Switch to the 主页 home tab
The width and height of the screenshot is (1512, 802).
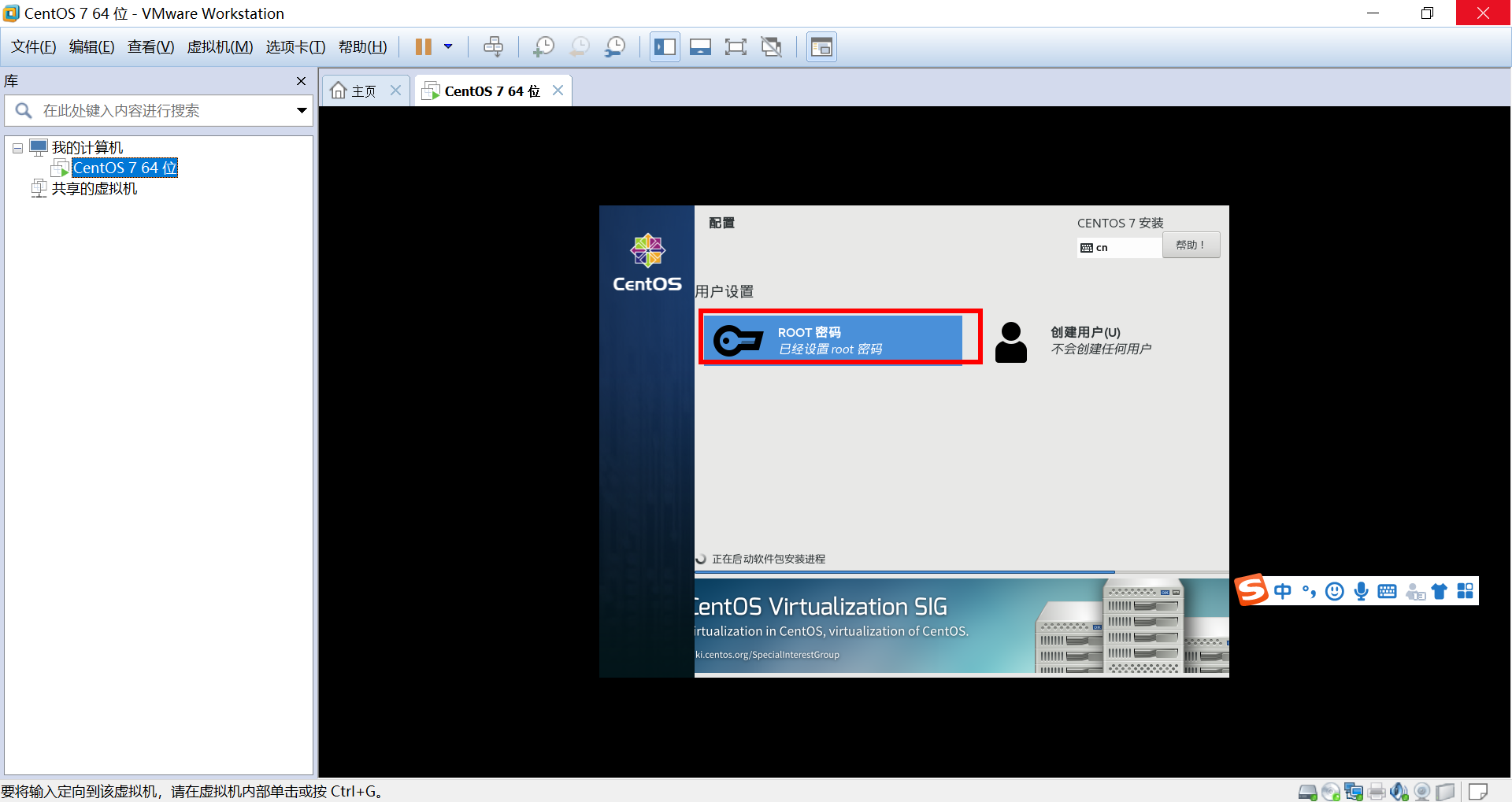coord(354,91)
